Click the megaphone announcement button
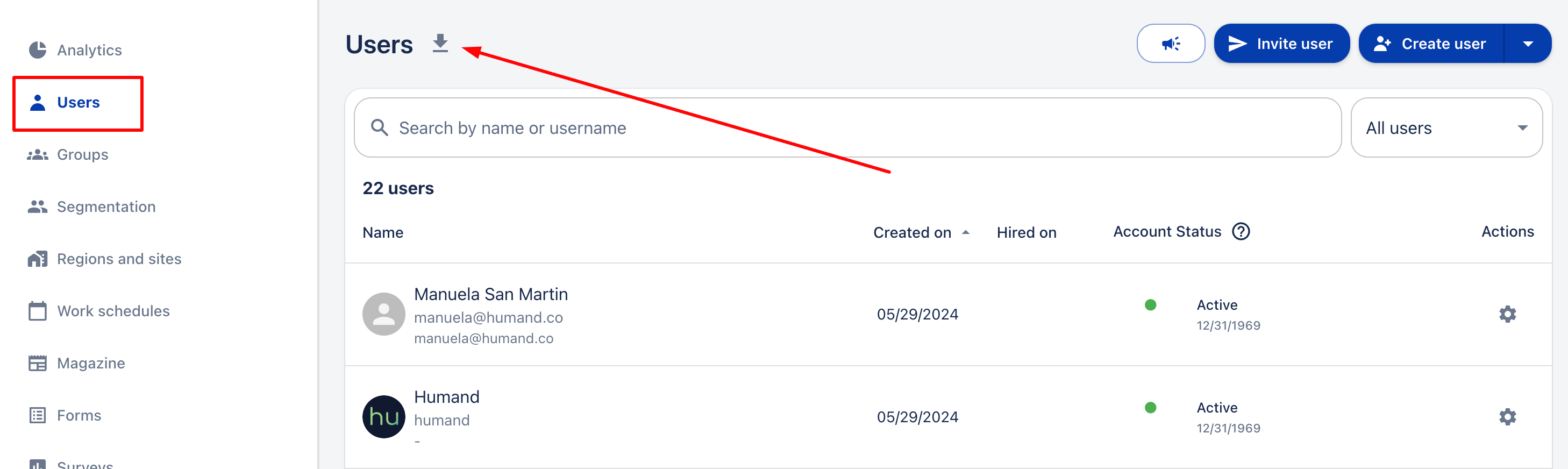The height and width of the screenshot is (469, 1568). 1170,43
